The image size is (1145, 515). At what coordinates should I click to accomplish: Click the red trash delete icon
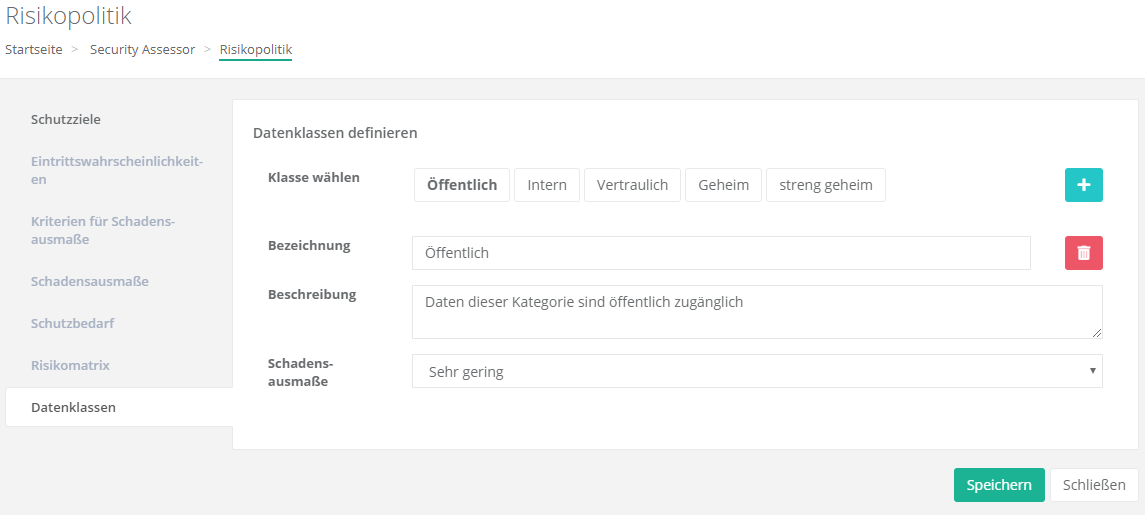point(1083,253)
